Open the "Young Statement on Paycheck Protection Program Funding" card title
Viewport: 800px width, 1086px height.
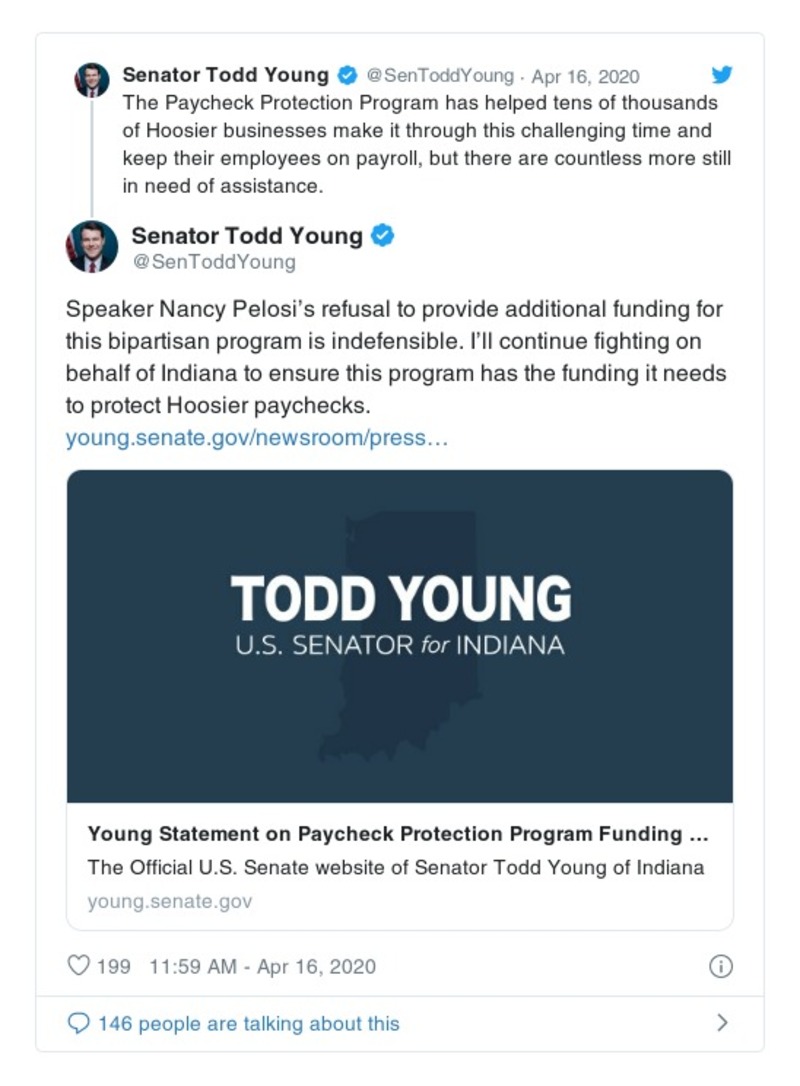[398, 834]
